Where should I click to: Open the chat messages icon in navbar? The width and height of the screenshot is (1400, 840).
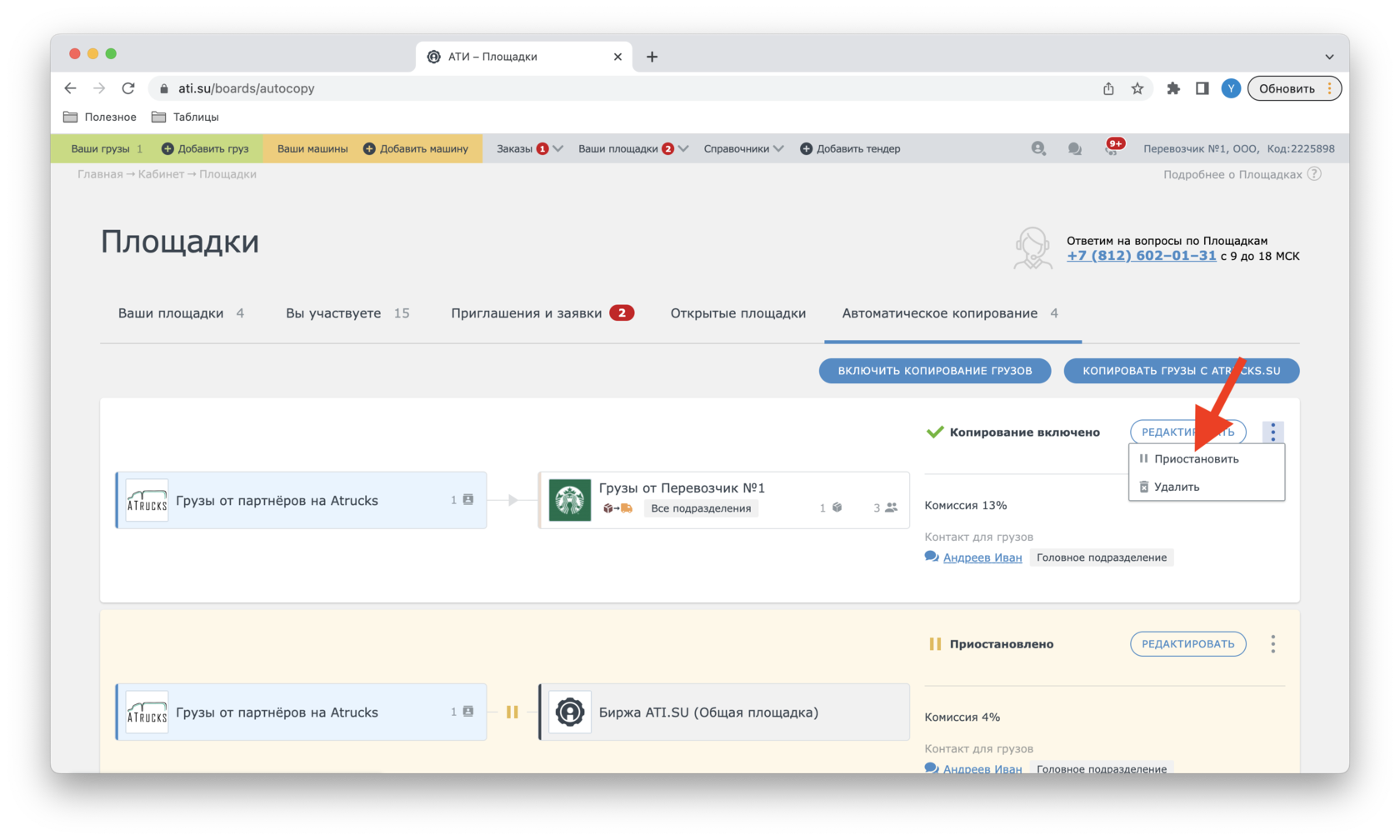click(x=1075, y=148)
